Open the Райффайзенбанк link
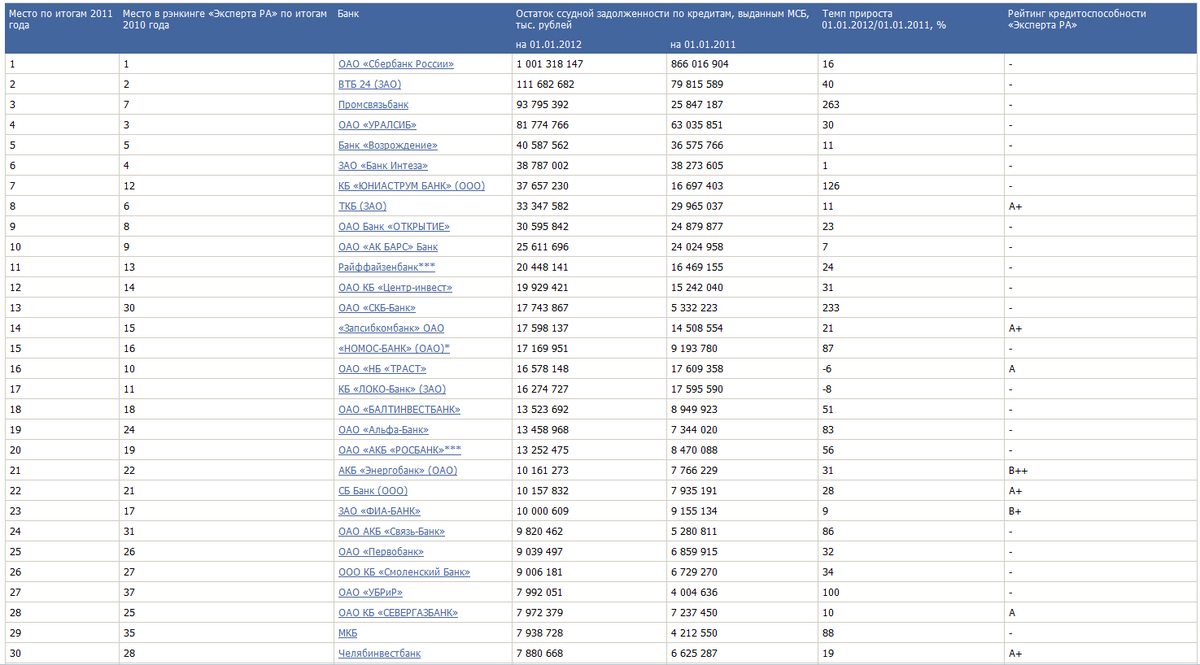The image size is (1200, 665). click(386, 267)
